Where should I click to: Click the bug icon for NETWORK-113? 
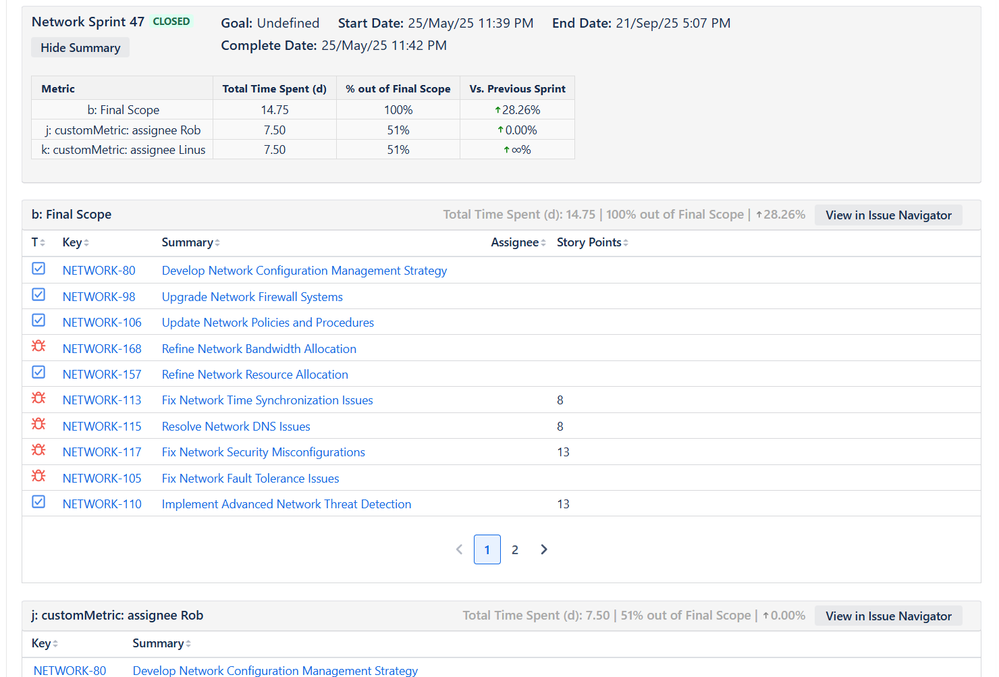pos(38,398)
